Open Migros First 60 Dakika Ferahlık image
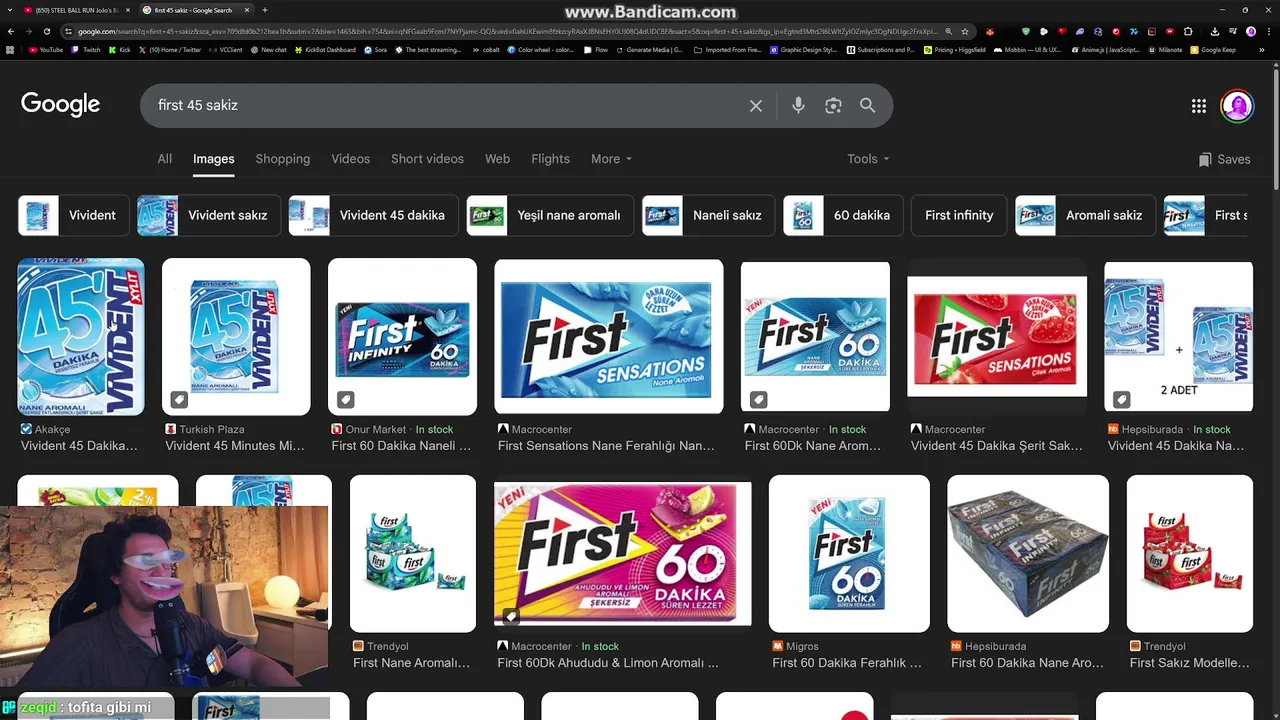This screenshot has width=1280, height=720. point(849,554)
